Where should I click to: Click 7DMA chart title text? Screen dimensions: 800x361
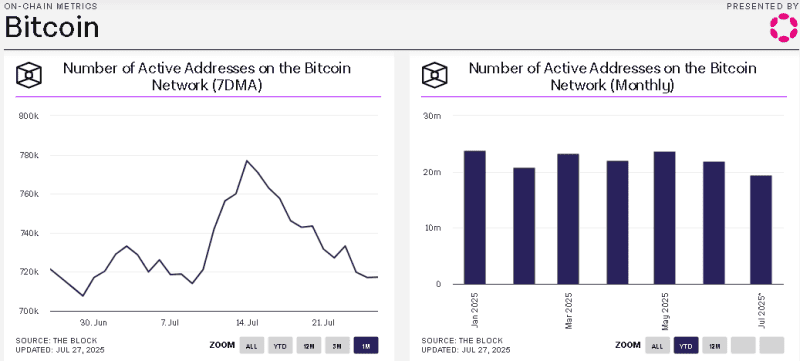(x=207, y=76)
